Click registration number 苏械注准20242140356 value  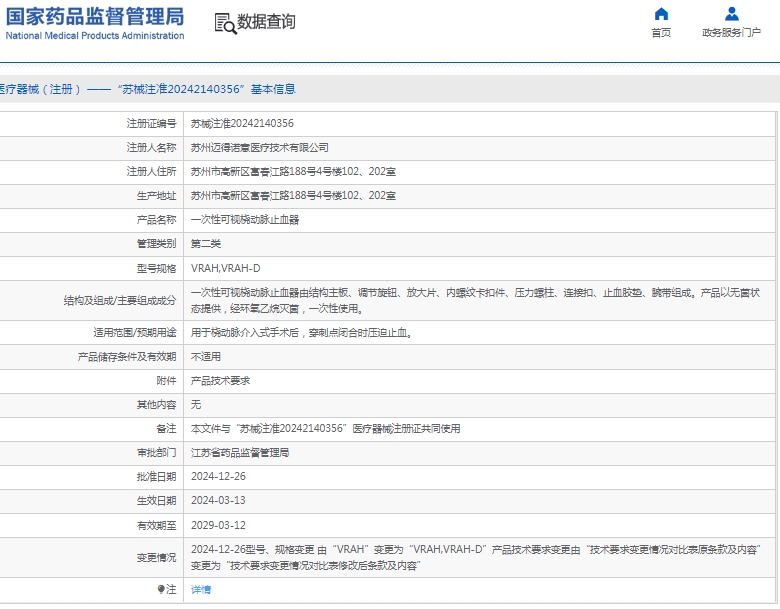[x=242, y=123]
